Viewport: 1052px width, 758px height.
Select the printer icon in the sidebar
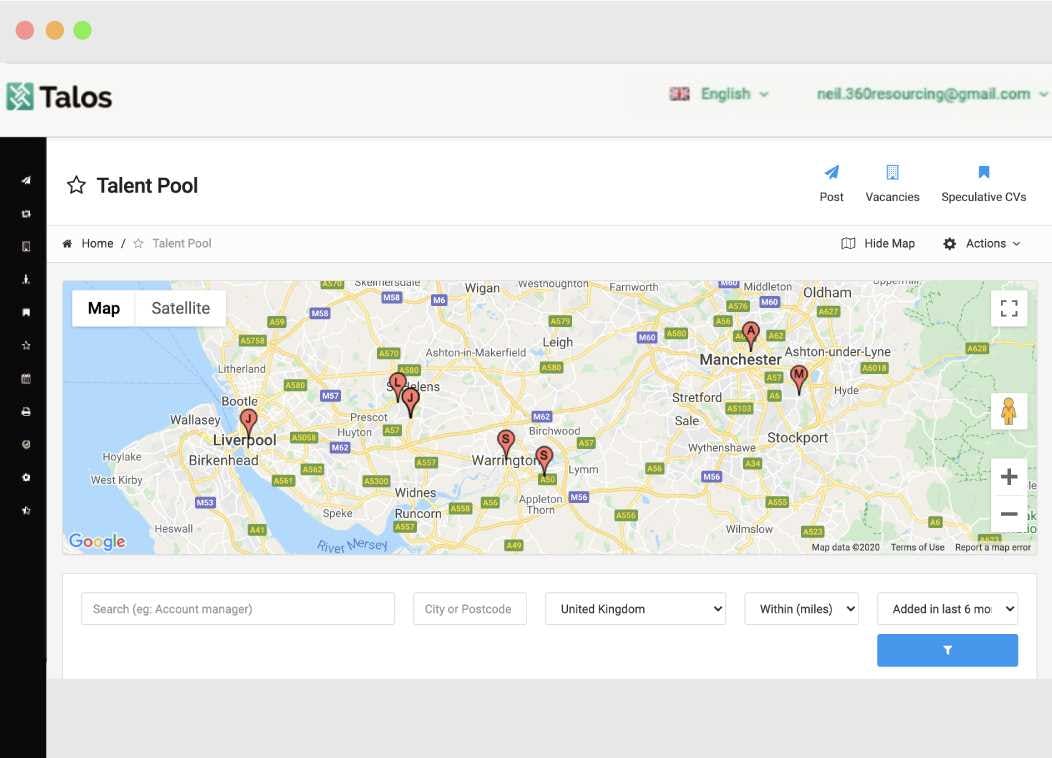pos(26,411)
